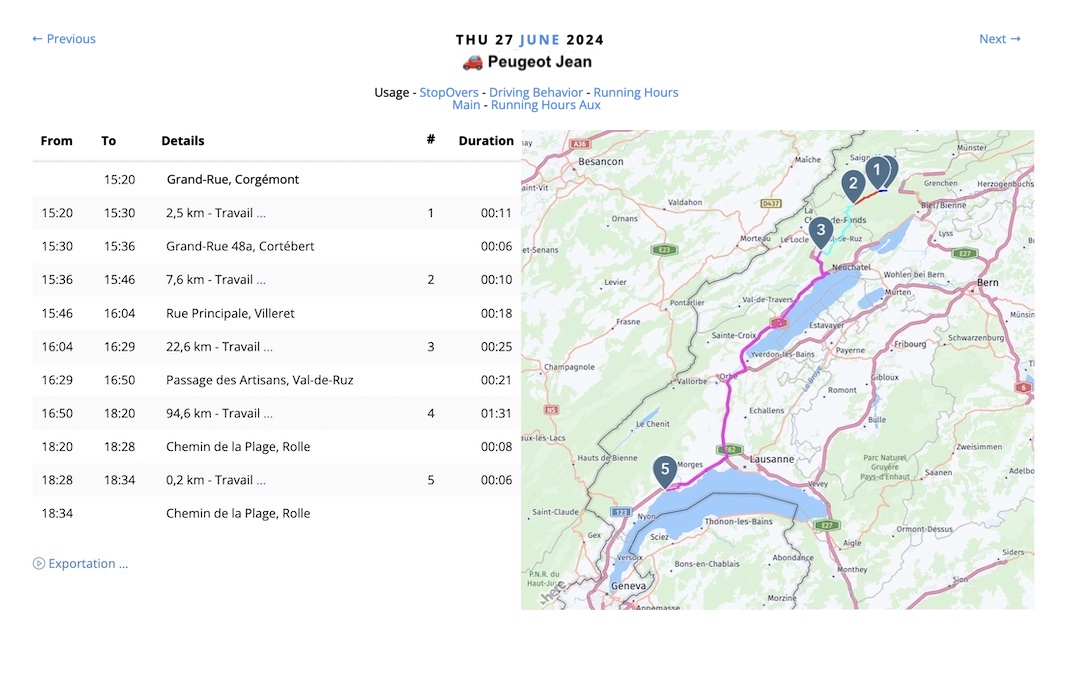Image resolution: width=1080 pixels, height=680 pixels.
Task: Expand details of the 2,5 km Travail trip
Action: pos(261,214)
